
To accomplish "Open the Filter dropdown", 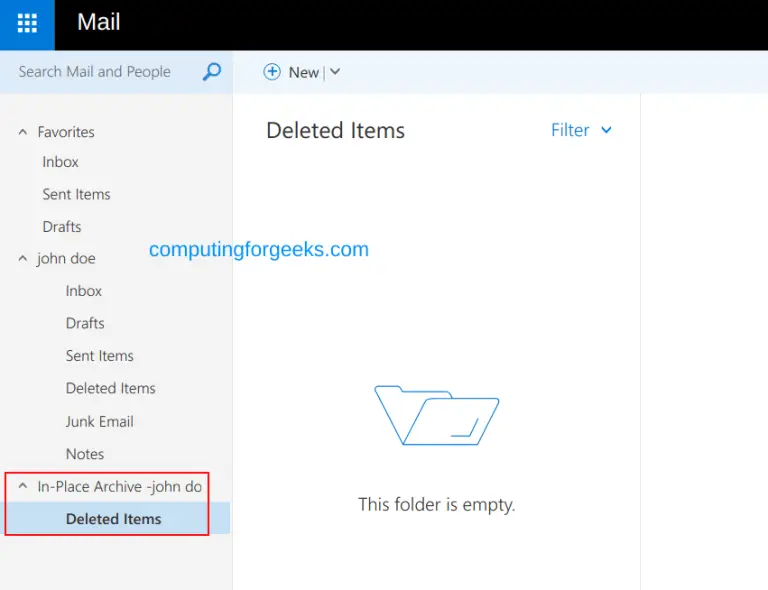I will 581,130.
